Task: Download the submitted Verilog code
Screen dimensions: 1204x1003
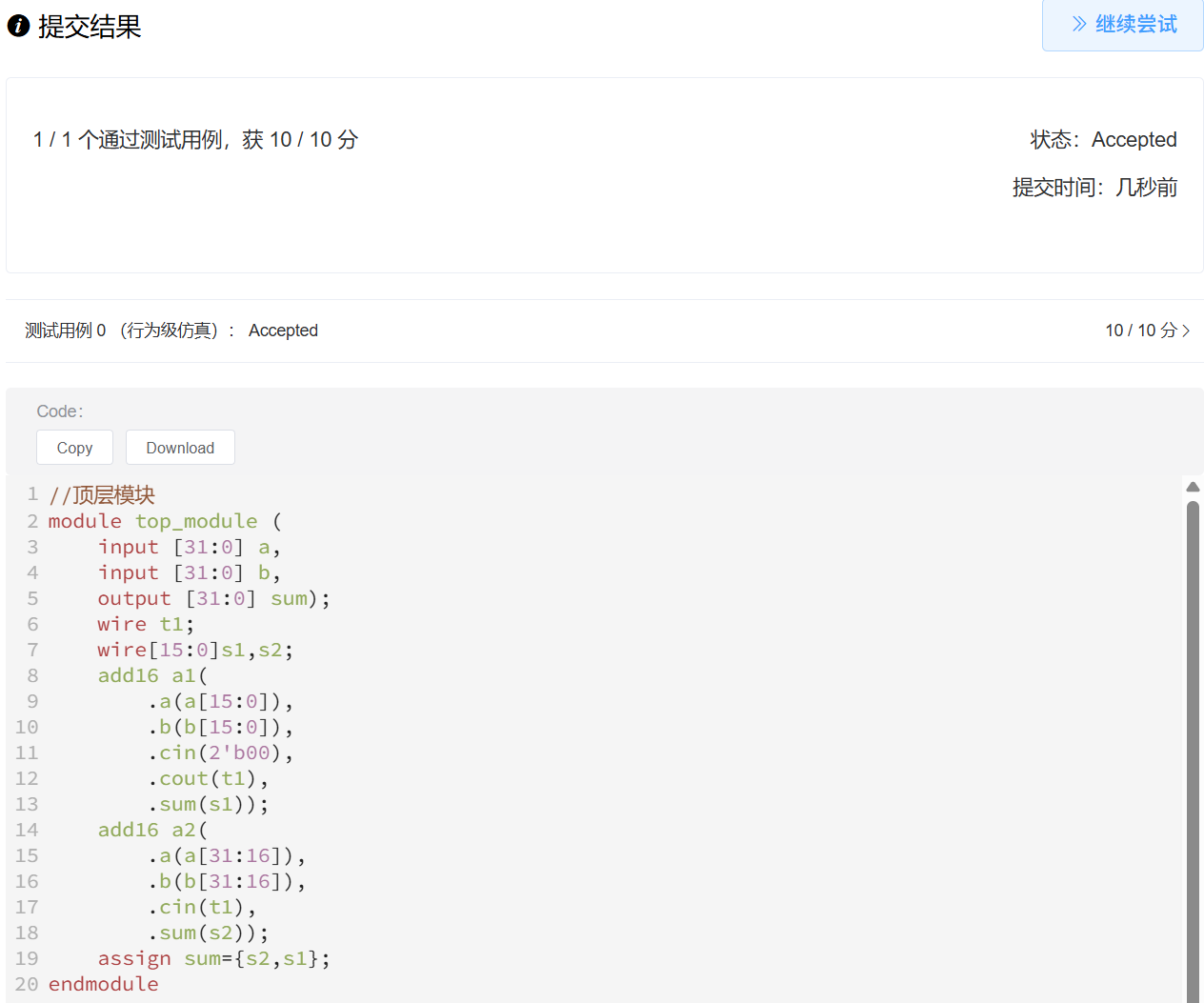Action: [x=180, y=447]
